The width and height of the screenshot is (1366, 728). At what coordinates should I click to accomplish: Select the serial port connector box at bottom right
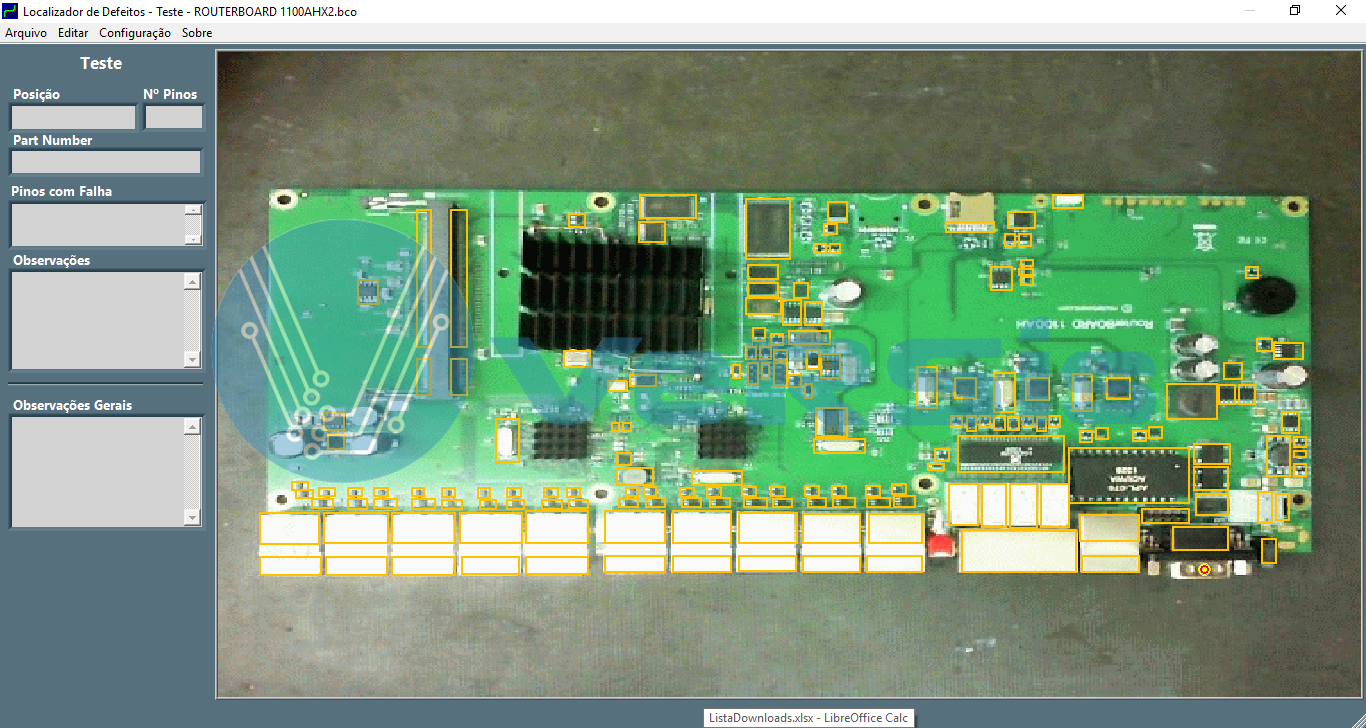1200,538
